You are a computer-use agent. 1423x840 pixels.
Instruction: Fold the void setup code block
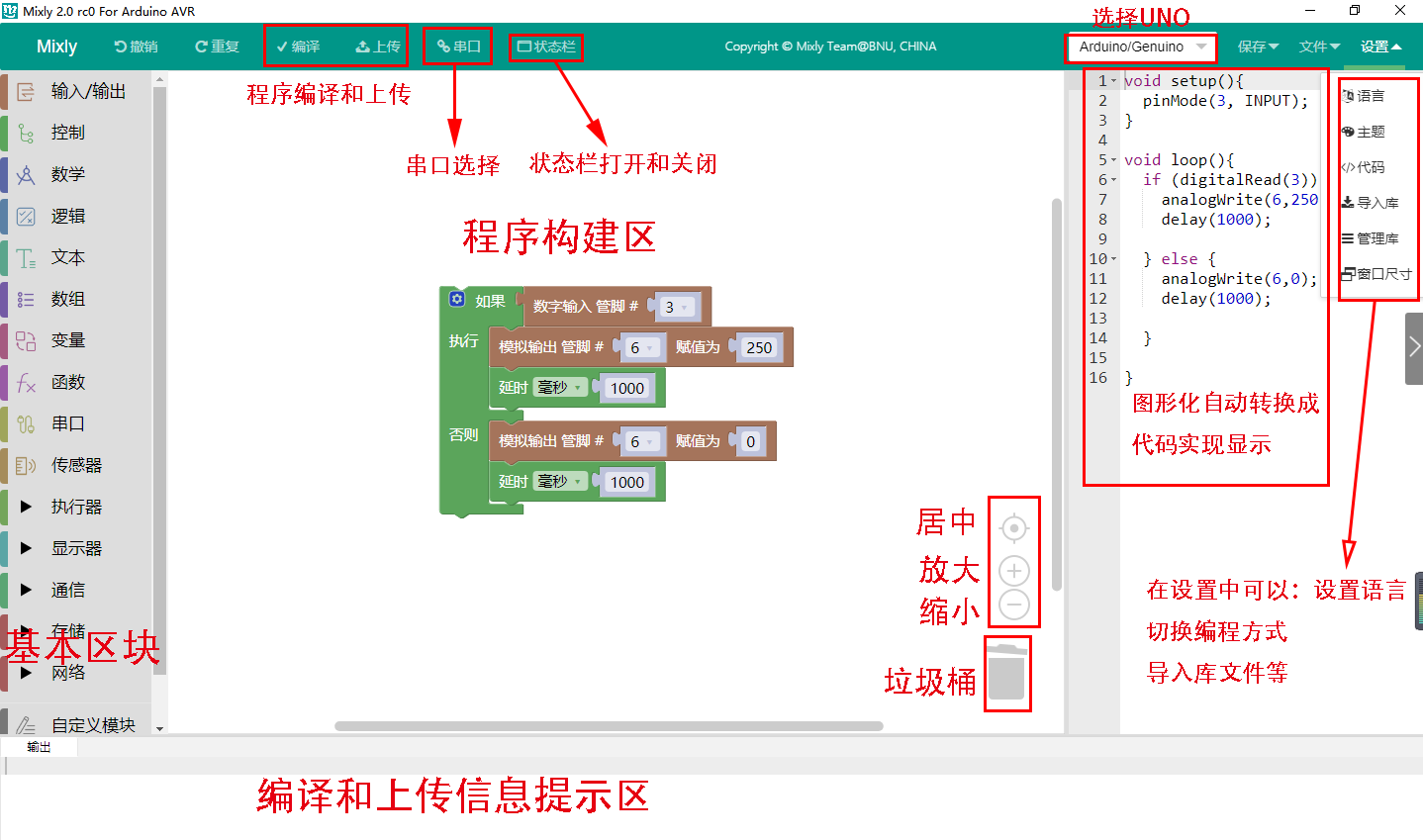point(1114,81)
